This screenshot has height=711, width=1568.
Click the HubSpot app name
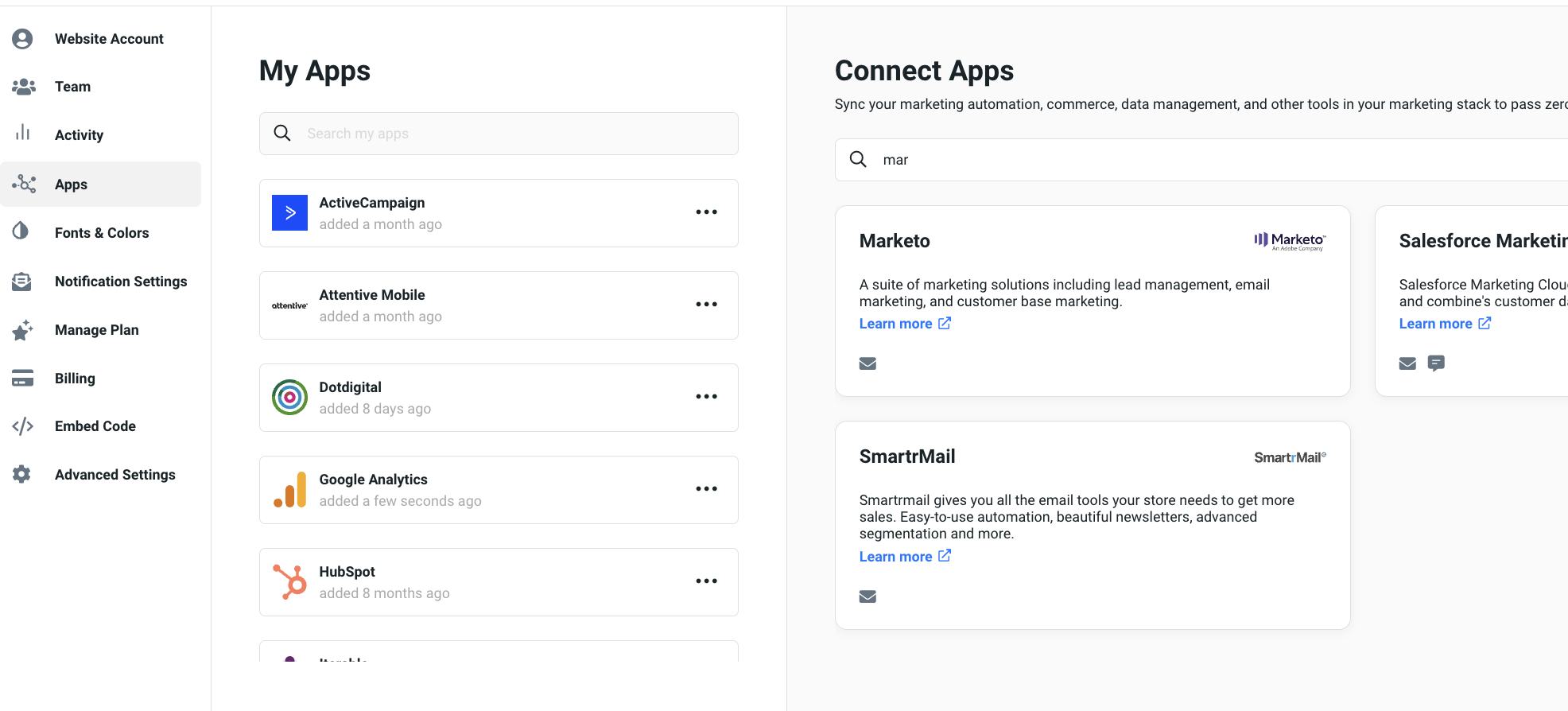347,572
